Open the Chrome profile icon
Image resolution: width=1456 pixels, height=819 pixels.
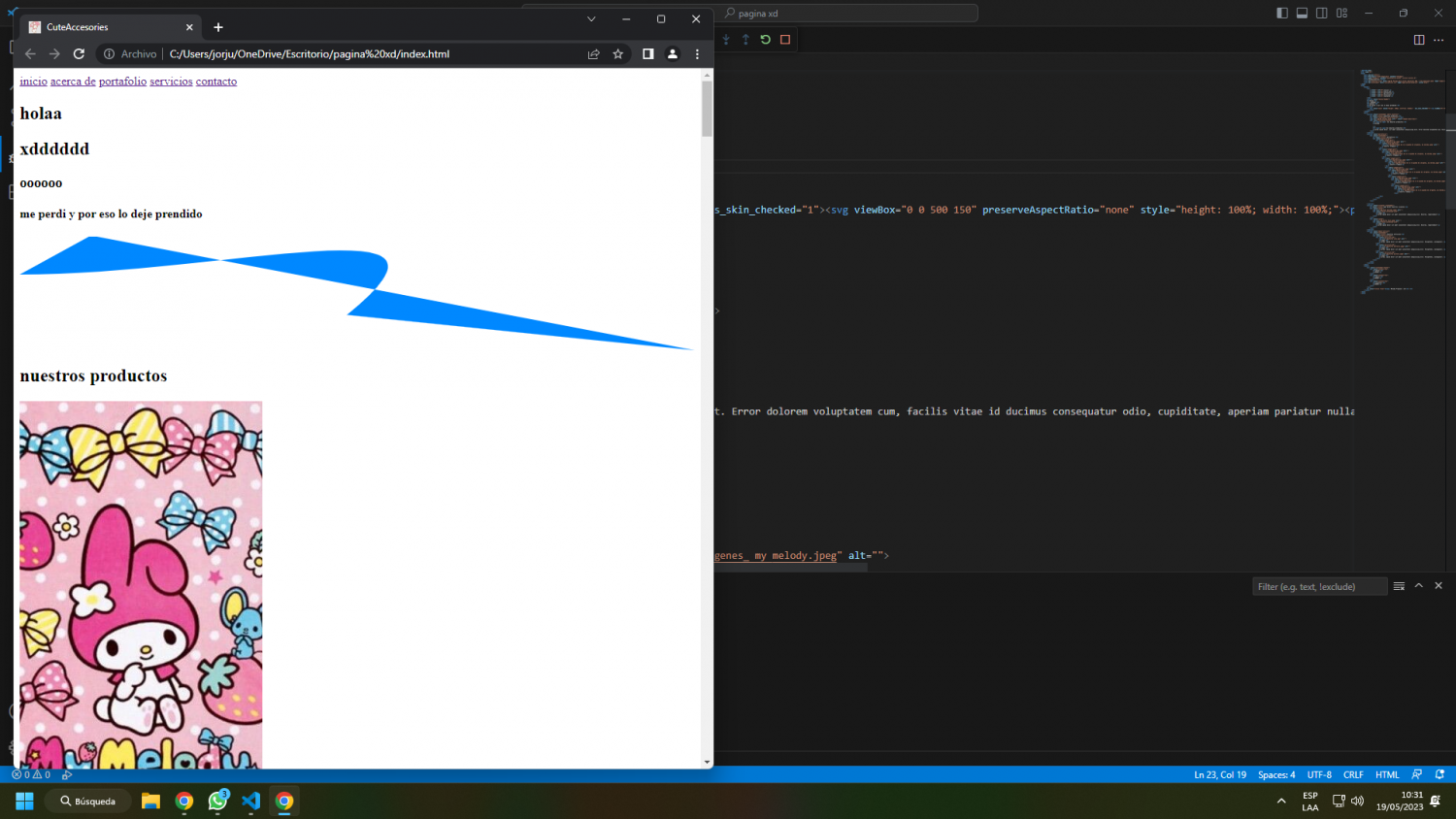pos(672,54)
